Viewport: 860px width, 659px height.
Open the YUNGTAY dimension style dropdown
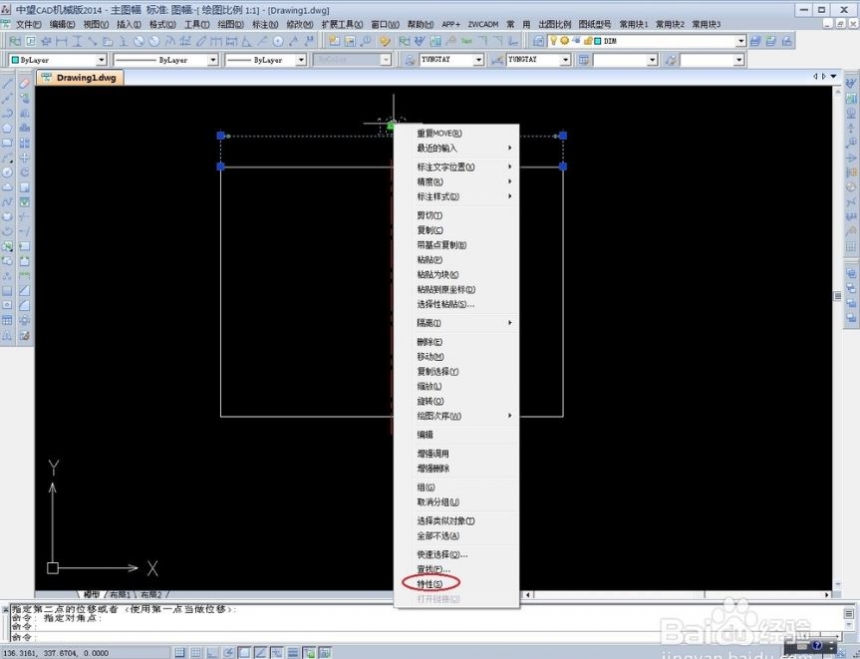pos(565,60)
